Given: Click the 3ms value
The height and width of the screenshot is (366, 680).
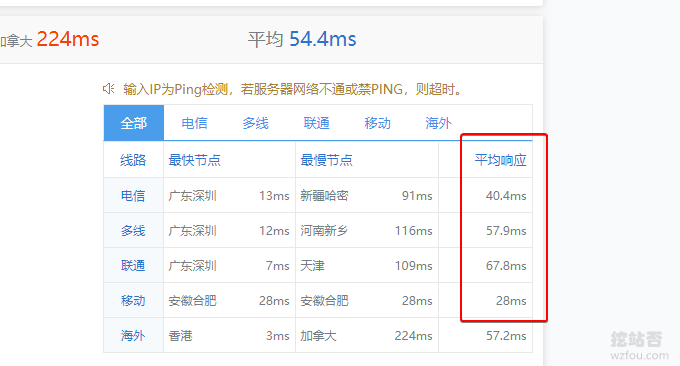Looking at the screenshot, I should coord(278,336).
